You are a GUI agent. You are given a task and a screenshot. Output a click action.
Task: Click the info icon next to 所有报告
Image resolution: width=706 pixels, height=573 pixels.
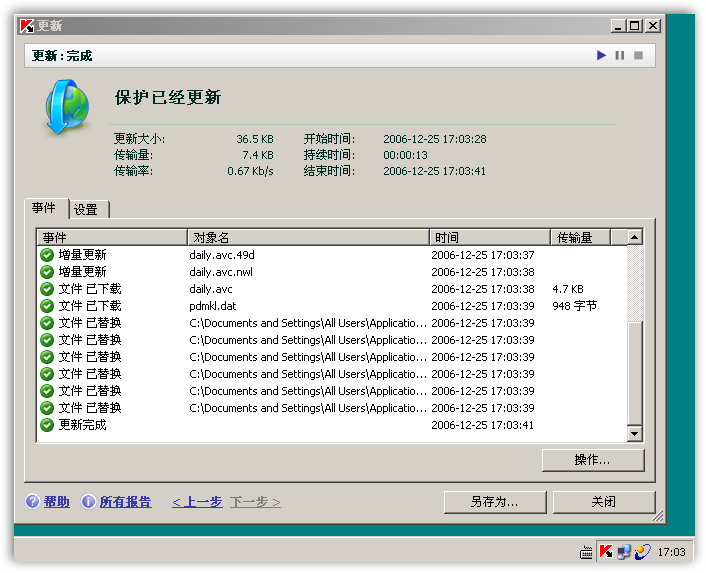(88, 501)
